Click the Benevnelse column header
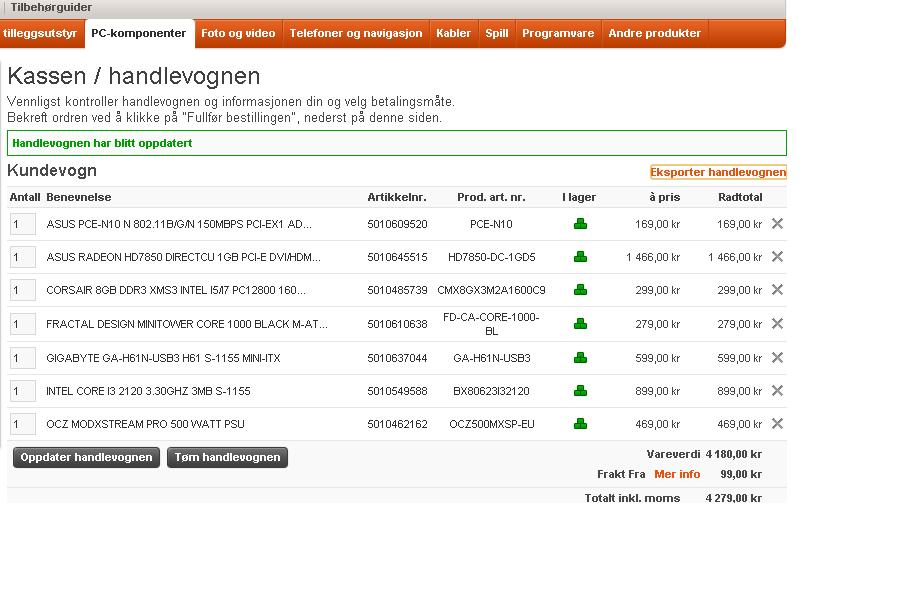The image size is (924, 591). 79,197
